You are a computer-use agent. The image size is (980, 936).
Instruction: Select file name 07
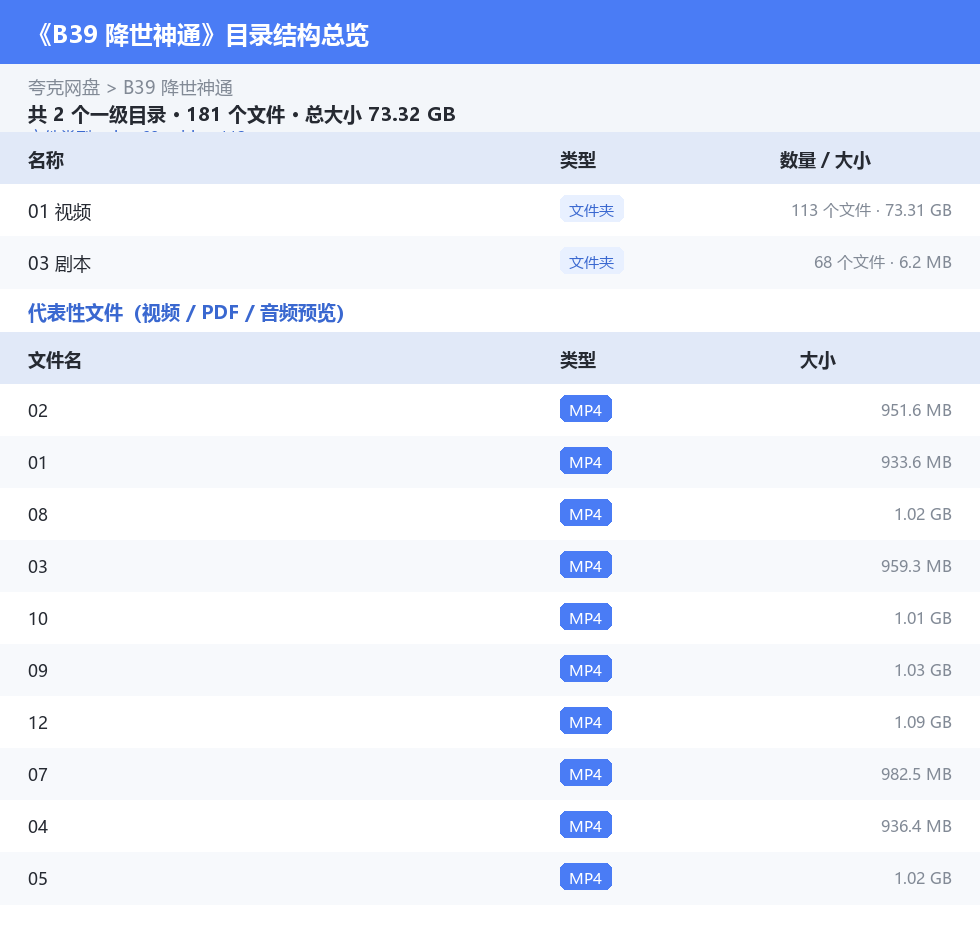38,774
